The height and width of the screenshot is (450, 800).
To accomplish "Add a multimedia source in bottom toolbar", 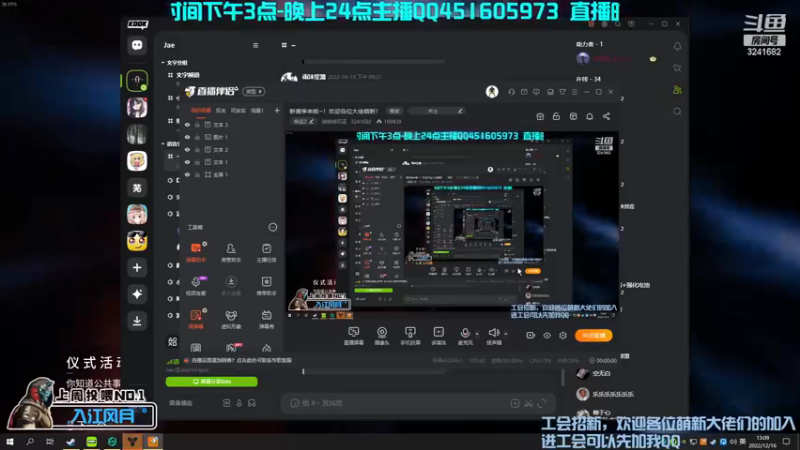I will point(438,336).
